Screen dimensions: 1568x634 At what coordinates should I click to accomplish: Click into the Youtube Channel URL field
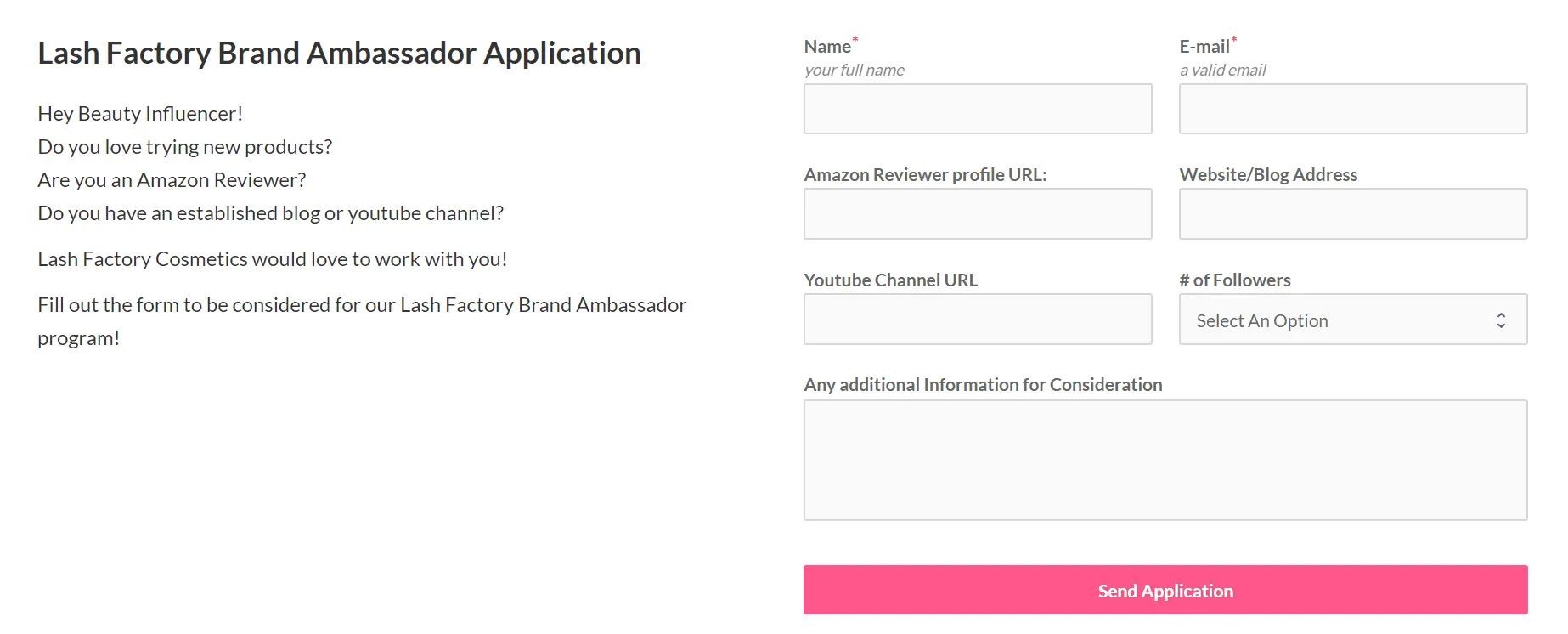[977, 320]
